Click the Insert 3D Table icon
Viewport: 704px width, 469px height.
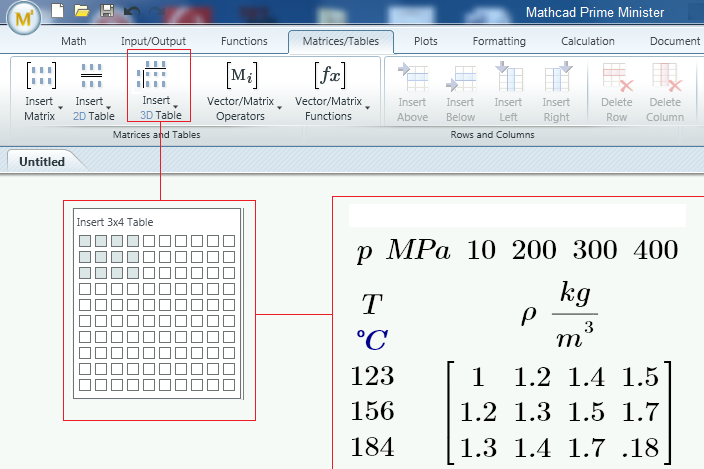pos(153,75)
